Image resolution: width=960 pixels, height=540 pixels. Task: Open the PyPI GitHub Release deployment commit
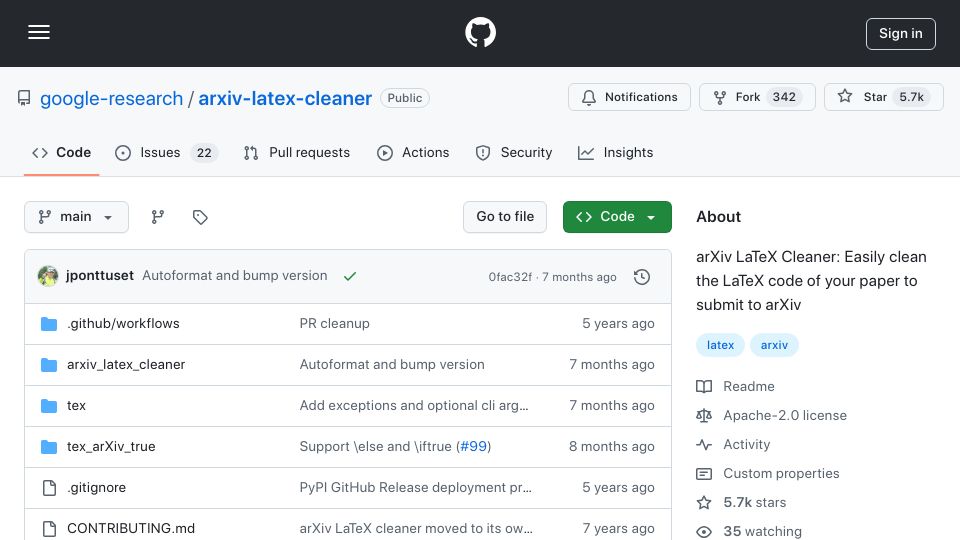click(x=416, y=487)
